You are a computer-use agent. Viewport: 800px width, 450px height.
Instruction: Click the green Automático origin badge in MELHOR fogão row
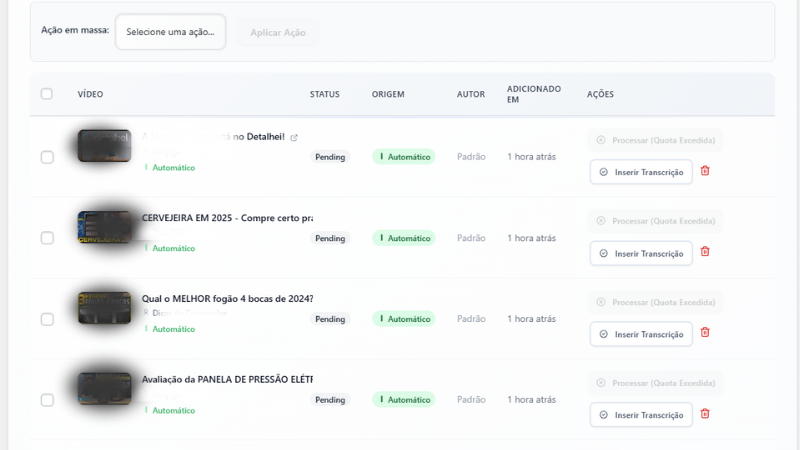pyautogui.click(x=404, y=319)
